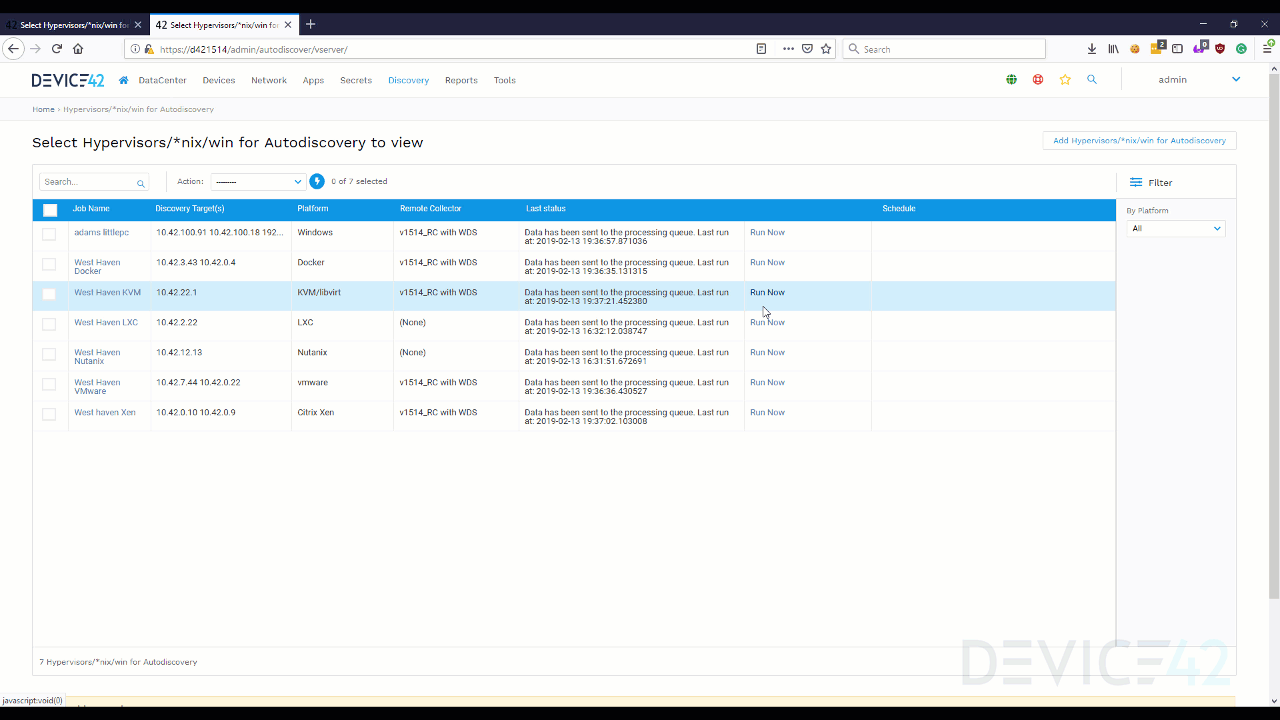
Task: Click Add Hypervisors/*nix/win for Autodiscovery button
Action: (1139, 140)
